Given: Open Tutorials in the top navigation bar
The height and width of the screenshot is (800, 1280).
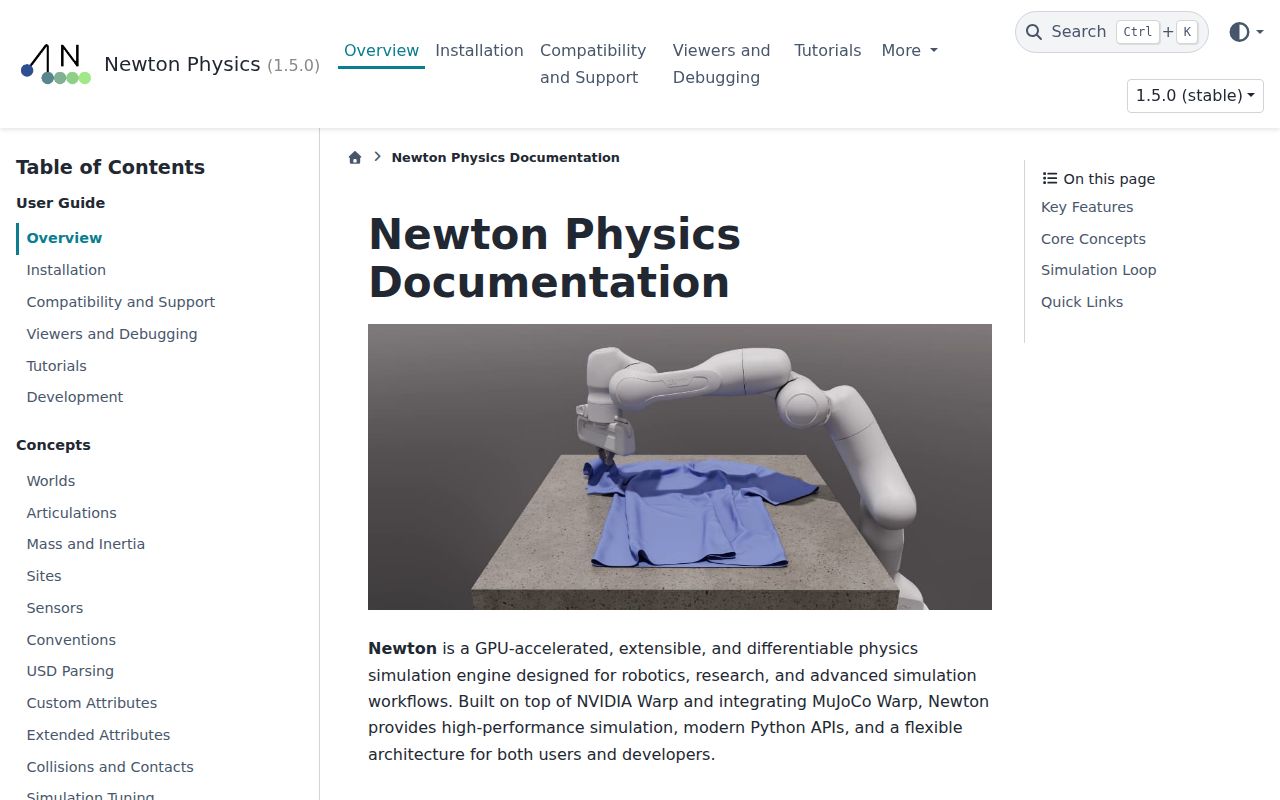Looking at the screenshot, I should tap(827, 50).
